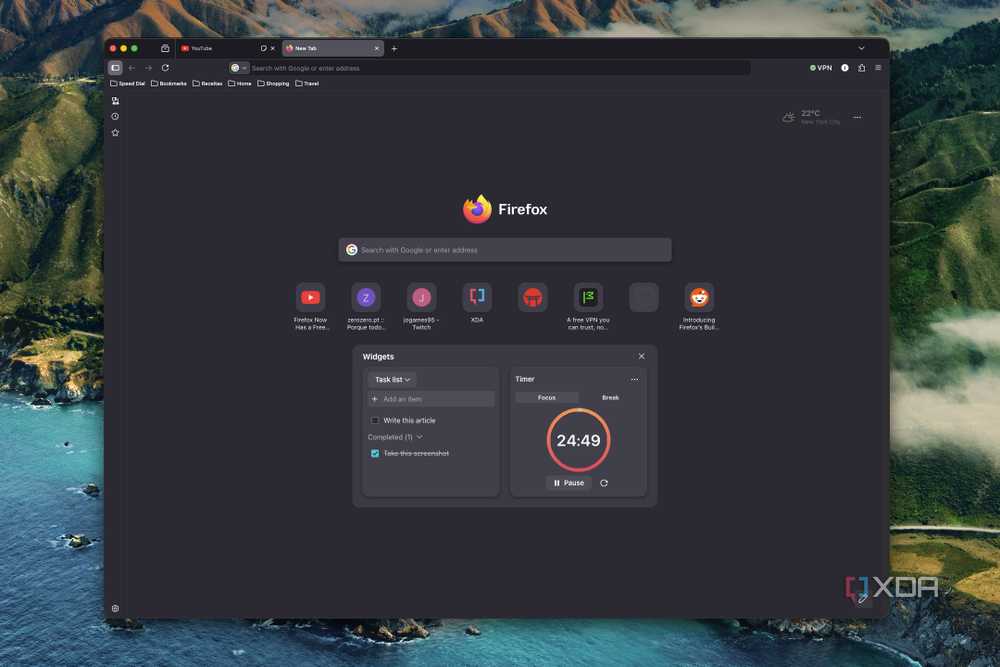
Task: Open the Timer widget options menu
Action: click(635, 379)
